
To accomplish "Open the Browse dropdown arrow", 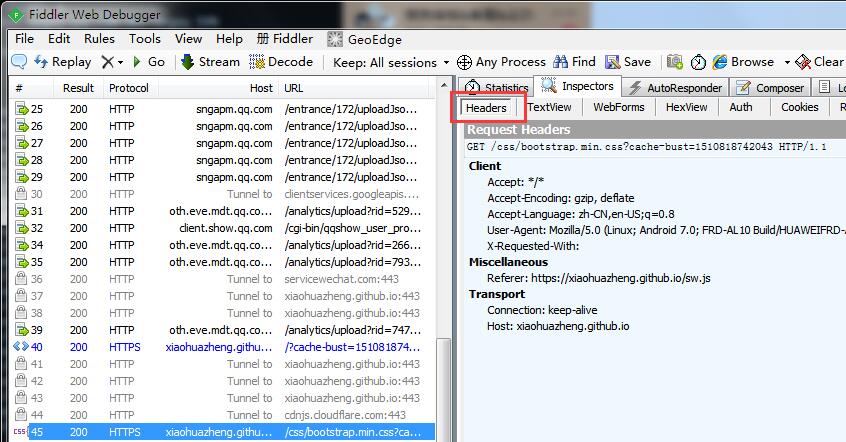I will [x=787, y=63].
